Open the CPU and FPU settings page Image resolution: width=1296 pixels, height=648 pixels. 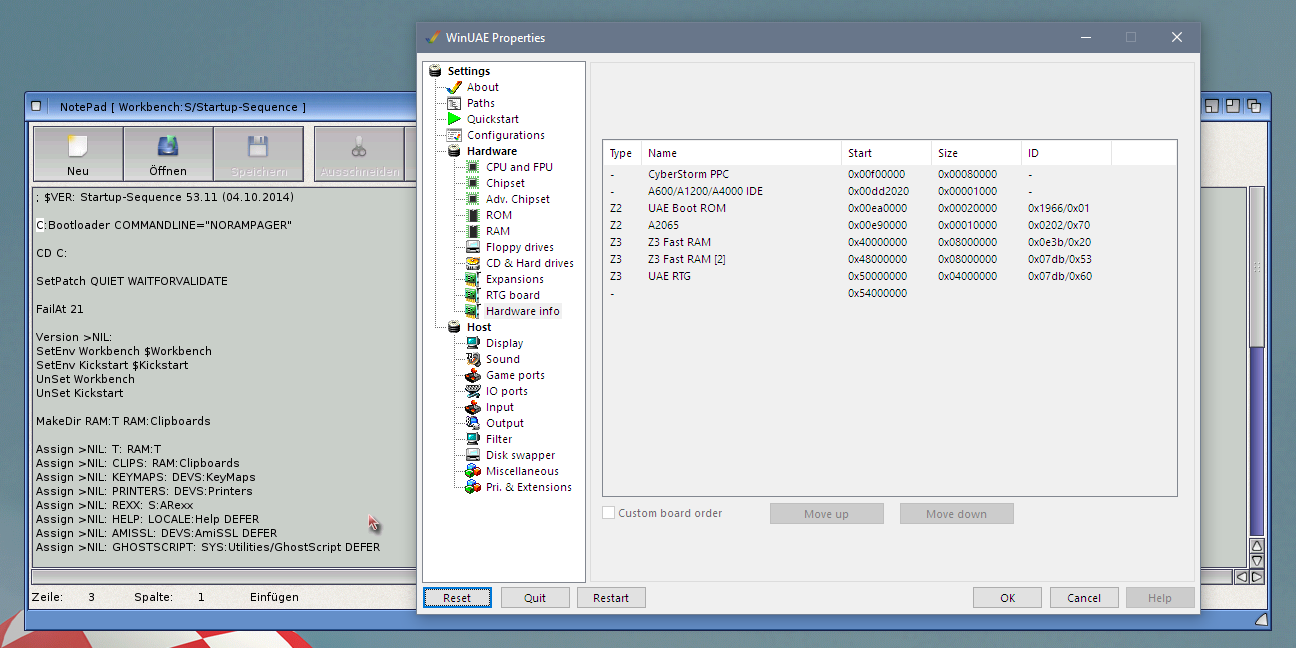518,167
